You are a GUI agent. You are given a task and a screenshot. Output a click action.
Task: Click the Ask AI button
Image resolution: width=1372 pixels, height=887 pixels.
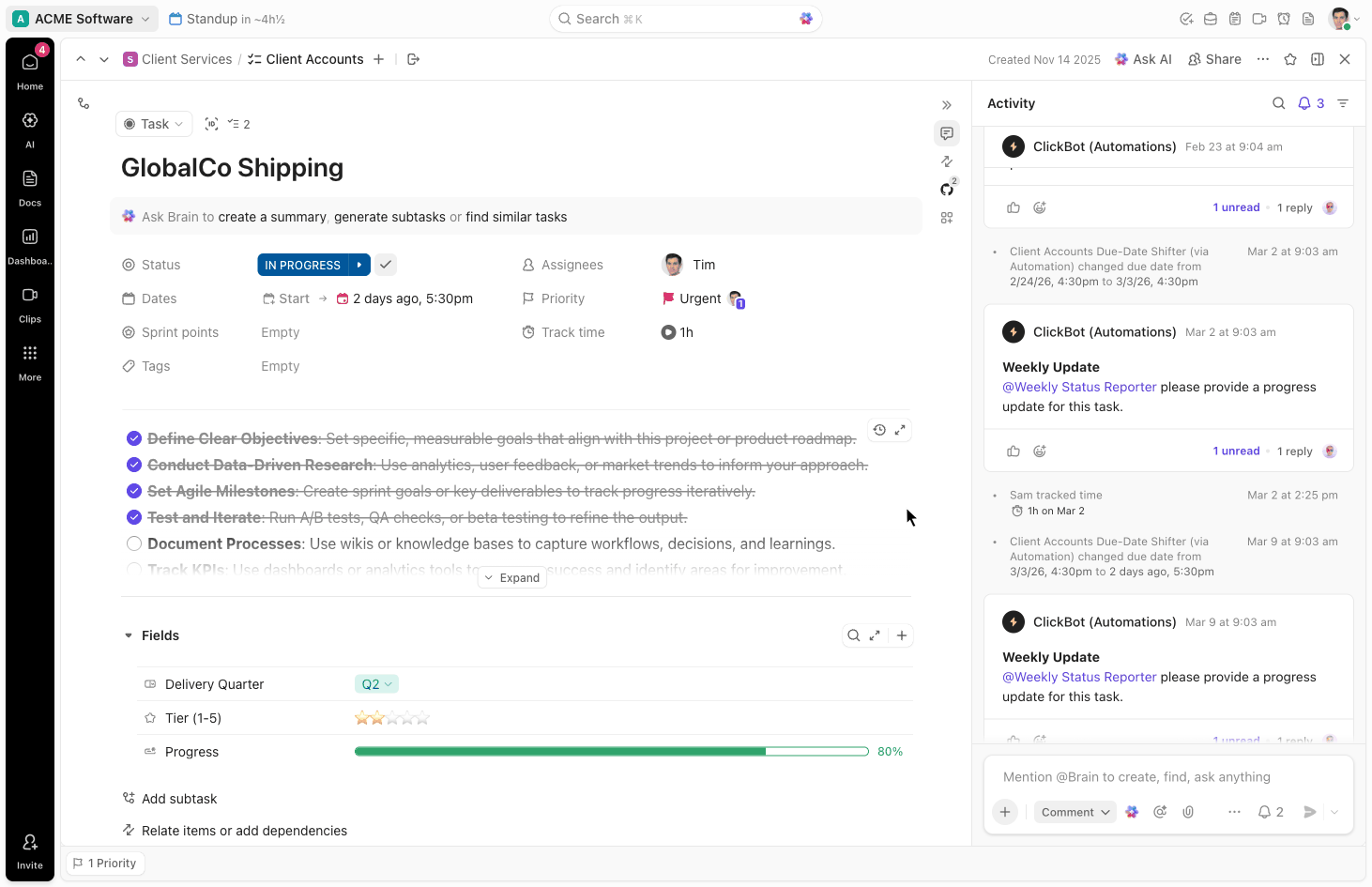click(1143, 58)
